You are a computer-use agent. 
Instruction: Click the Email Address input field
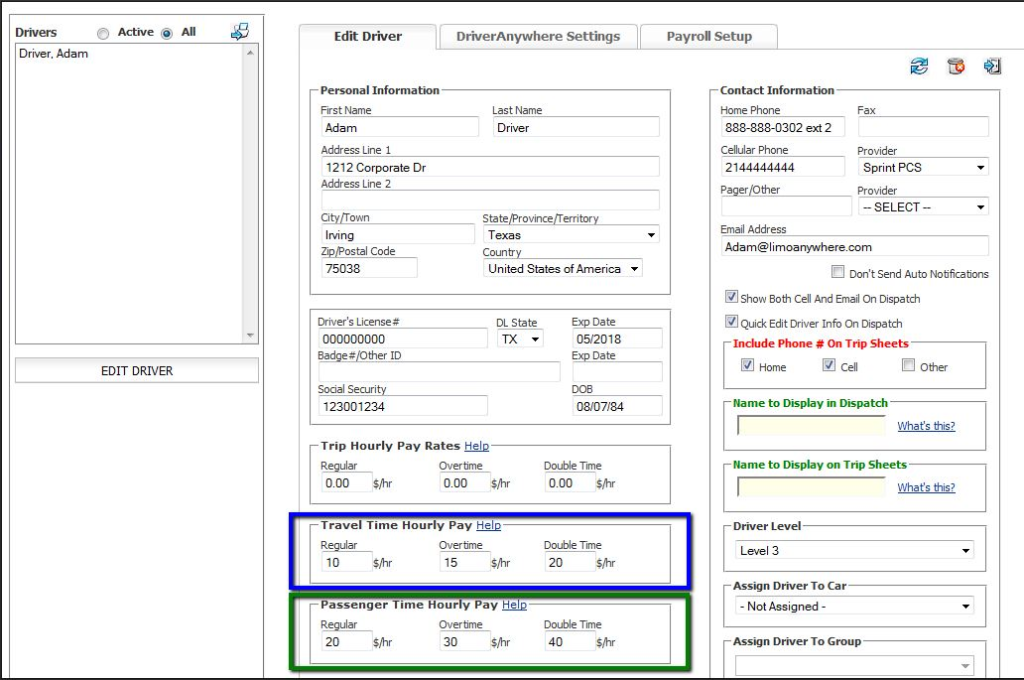point(854,247)
